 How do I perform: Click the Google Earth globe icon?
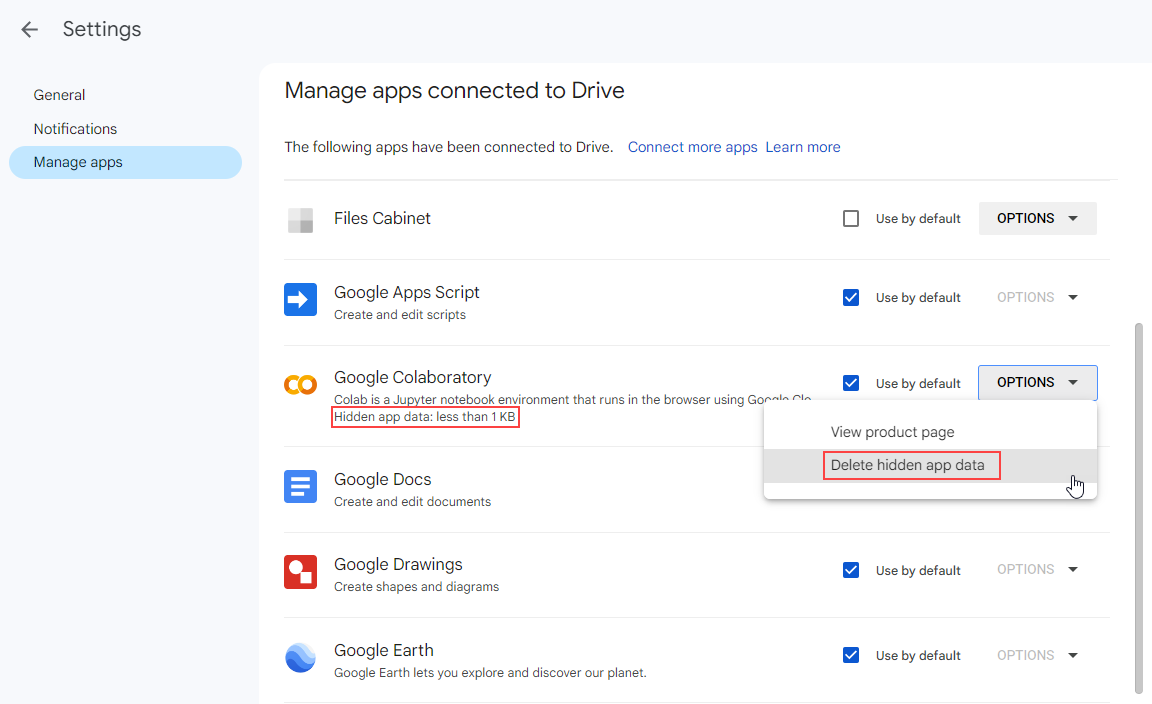pyautogui.click(x=300, y=657)
